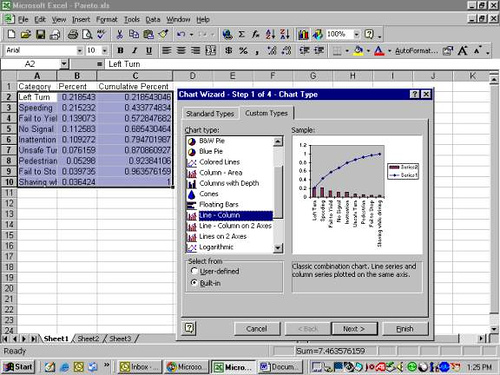Click the Align Left icon

[166, 51]
